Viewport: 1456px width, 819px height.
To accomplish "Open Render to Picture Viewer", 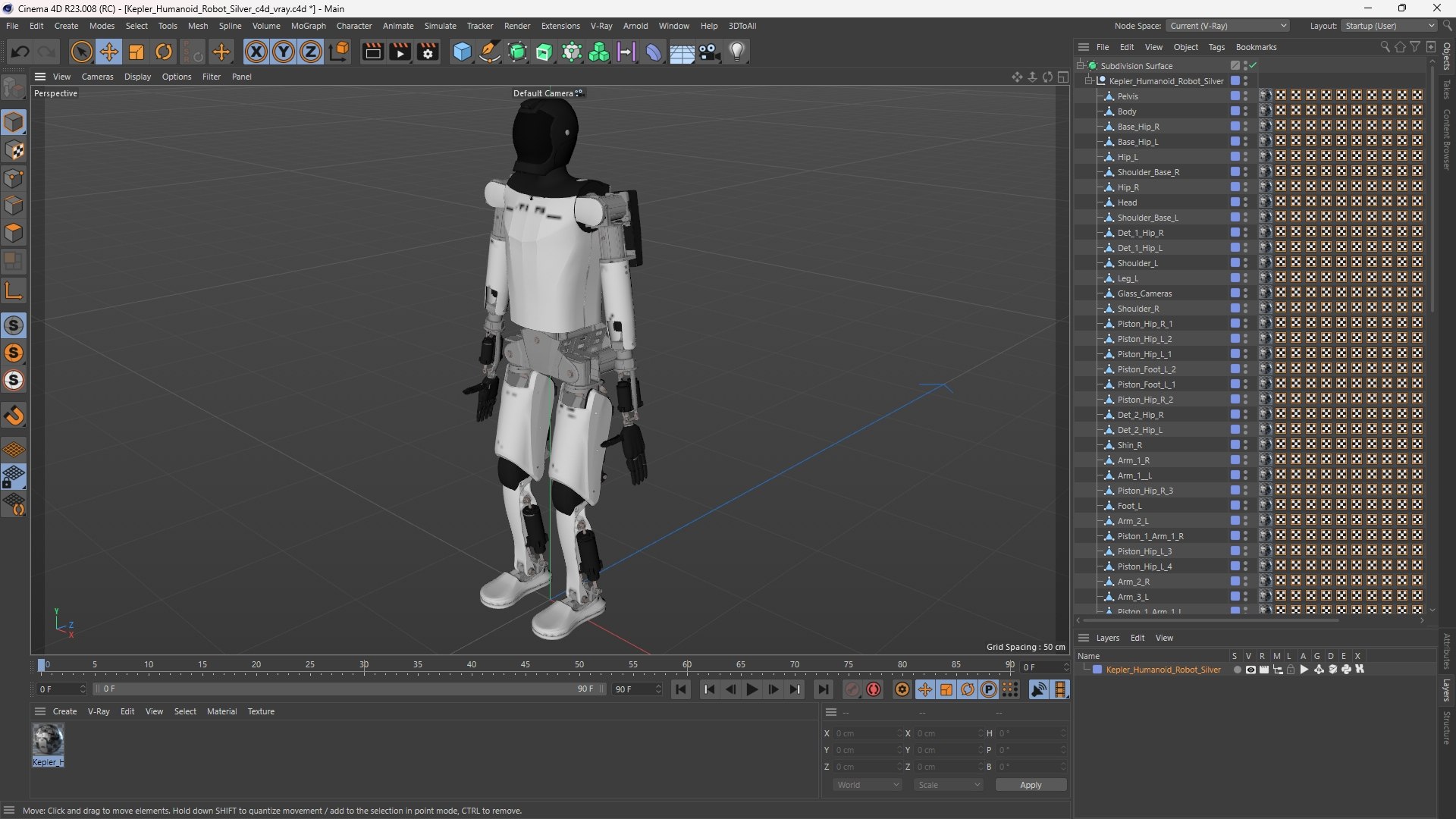I will (x=400, y=52).
